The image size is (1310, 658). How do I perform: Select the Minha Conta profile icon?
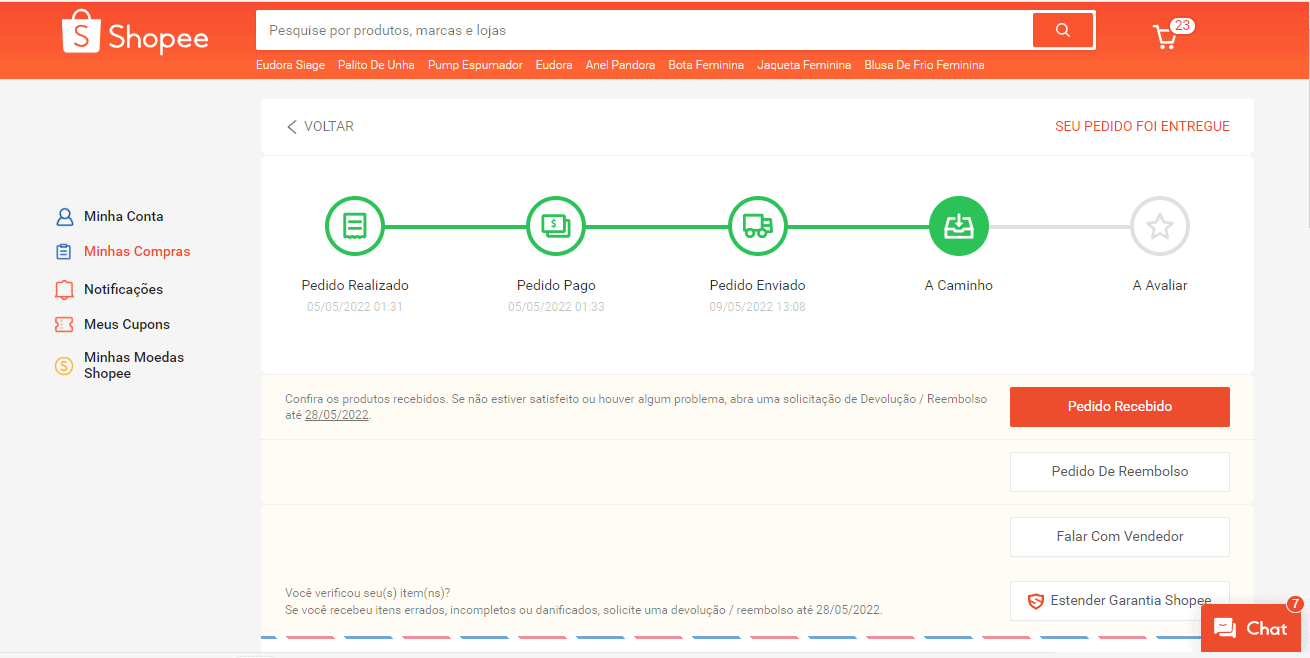click(64, 216)
